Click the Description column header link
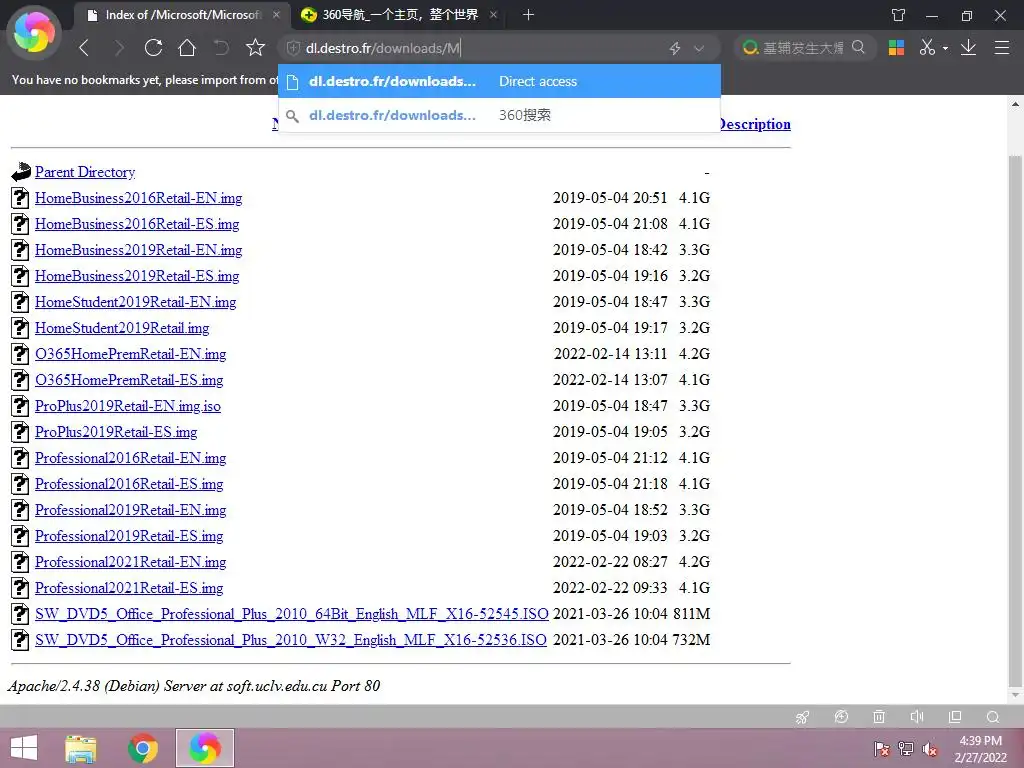This screenshot has width=1024, height=768. (x=755, y=124)
